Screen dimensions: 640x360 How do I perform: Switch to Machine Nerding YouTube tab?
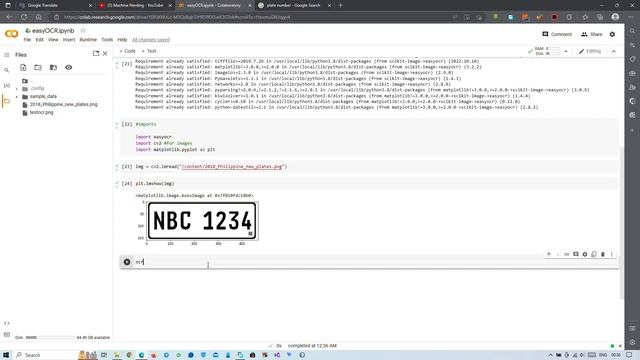(136, 5)
